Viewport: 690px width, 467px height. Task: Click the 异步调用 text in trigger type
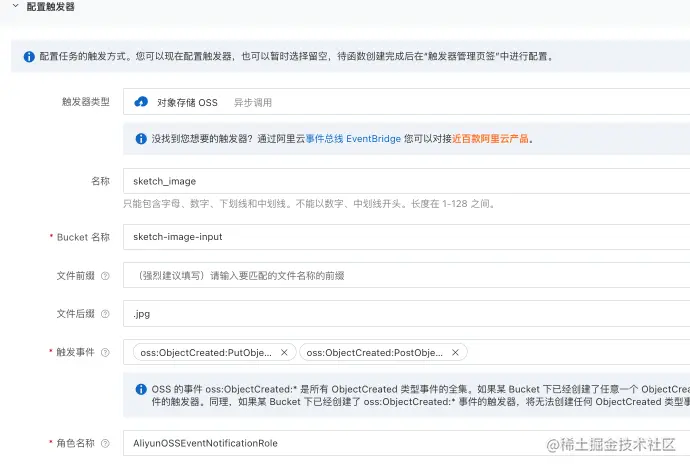point(253,103)
